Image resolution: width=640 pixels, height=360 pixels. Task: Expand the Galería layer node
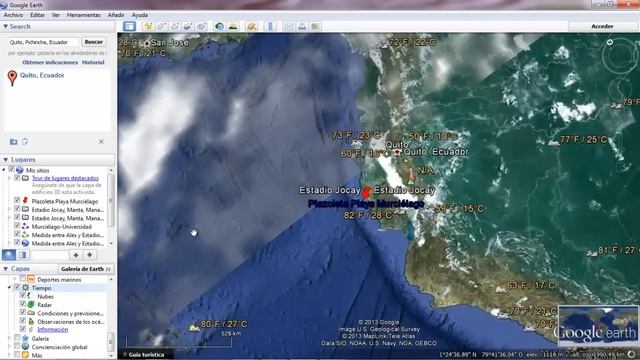click(x=10, y=338)
